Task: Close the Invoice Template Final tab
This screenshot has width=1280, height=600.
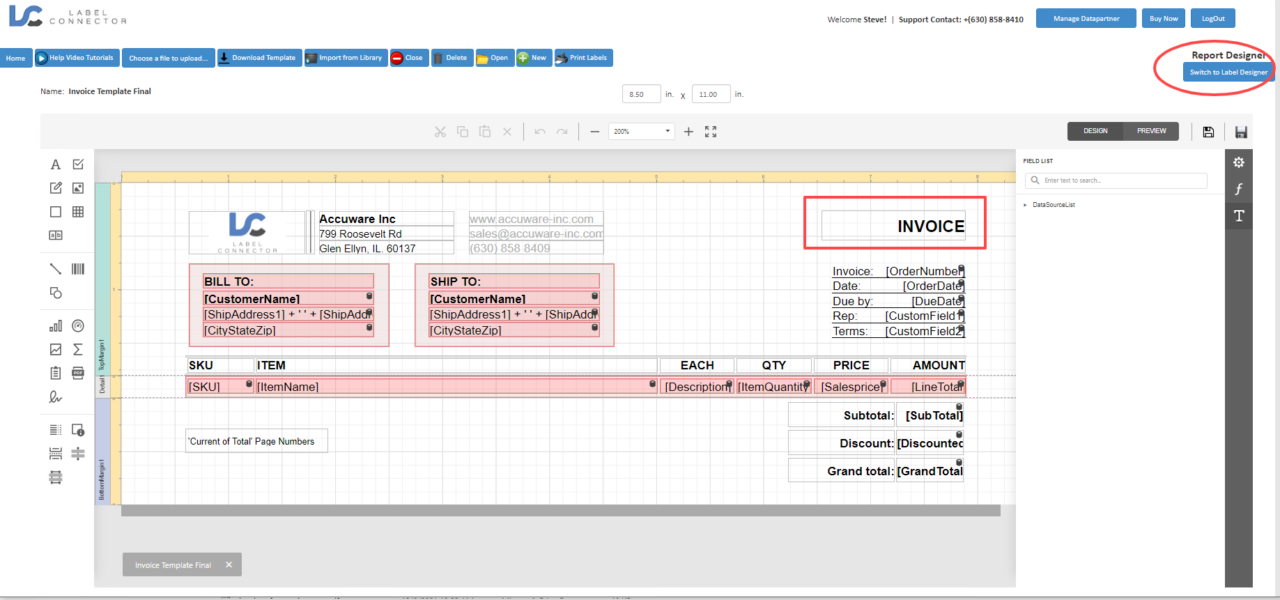Action: coord(228,565)
